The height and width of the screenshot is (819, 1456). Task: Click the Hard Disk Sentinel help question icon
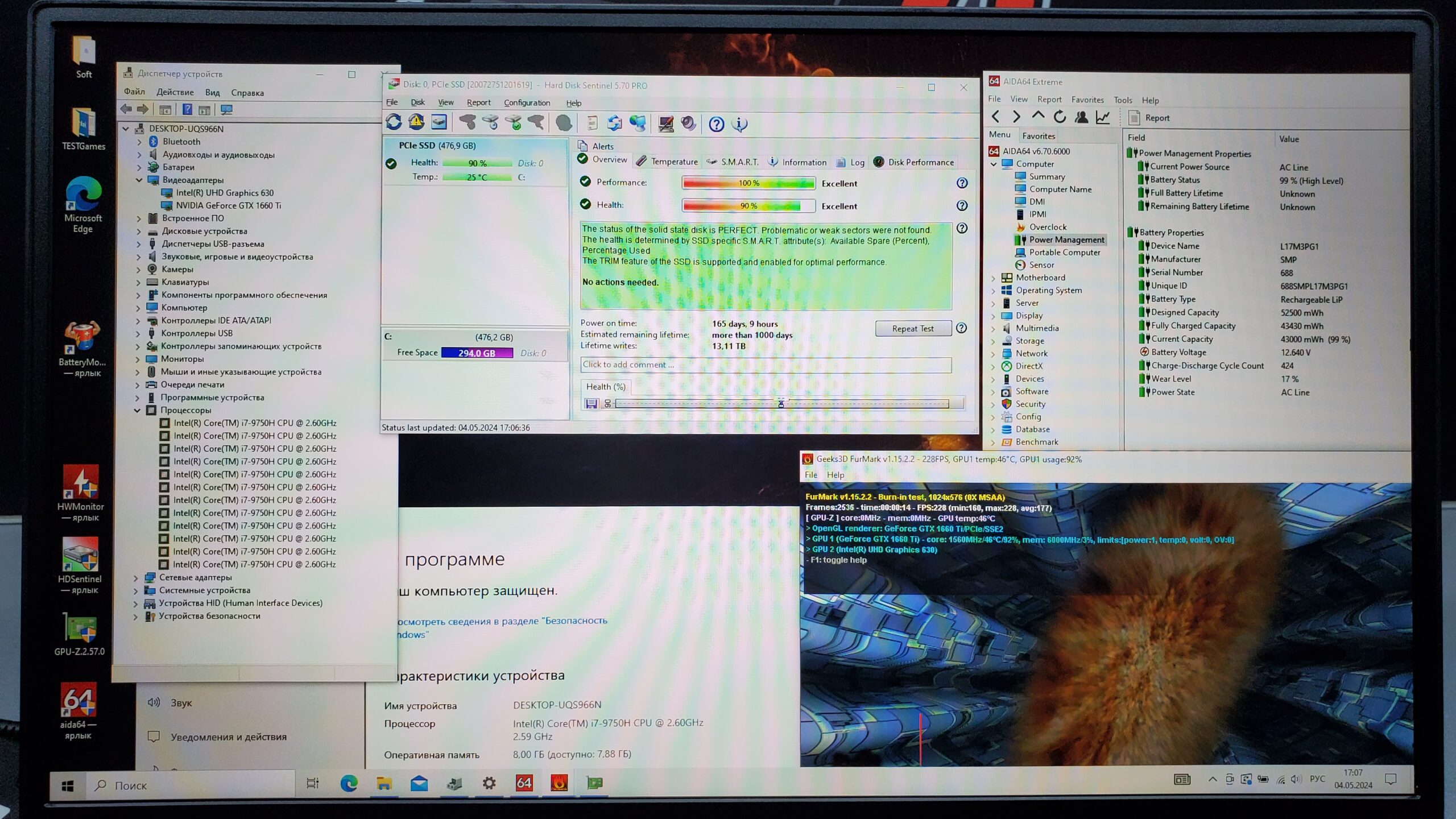coord(716,124)
